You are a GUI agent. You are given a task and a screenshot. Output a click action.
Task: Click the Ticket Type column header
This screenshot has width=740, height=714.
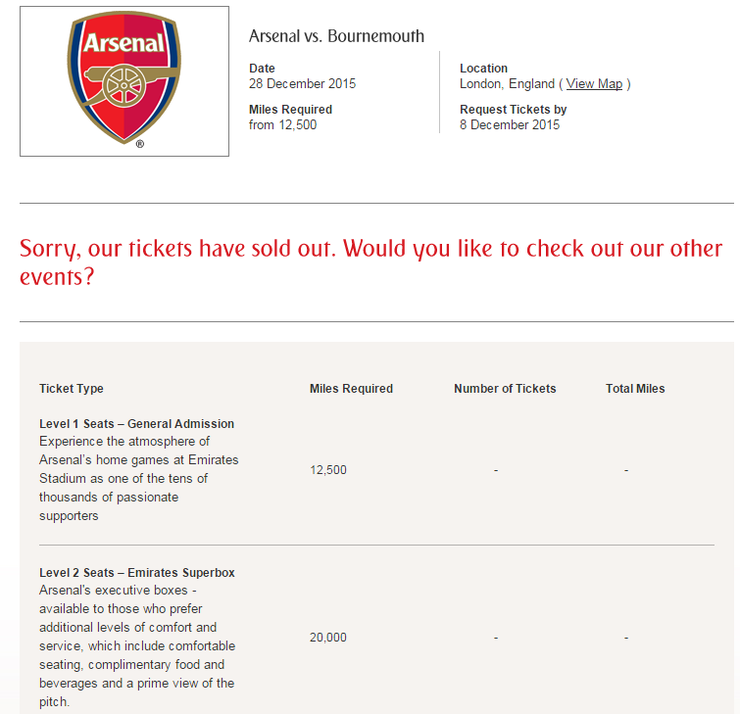71,389
